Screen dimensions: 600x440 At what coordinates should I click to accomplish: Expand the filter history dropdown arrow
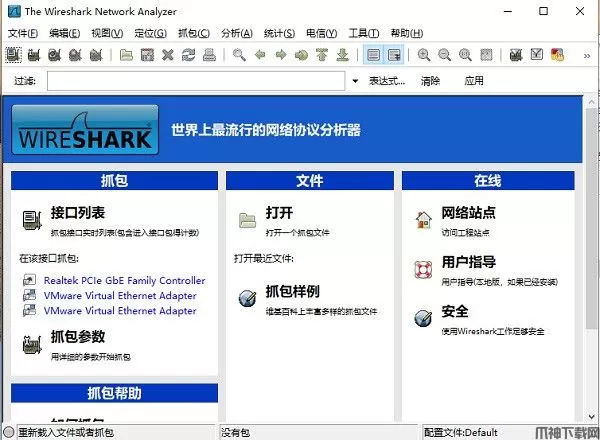pyautogui.click(x=354, y=80)
